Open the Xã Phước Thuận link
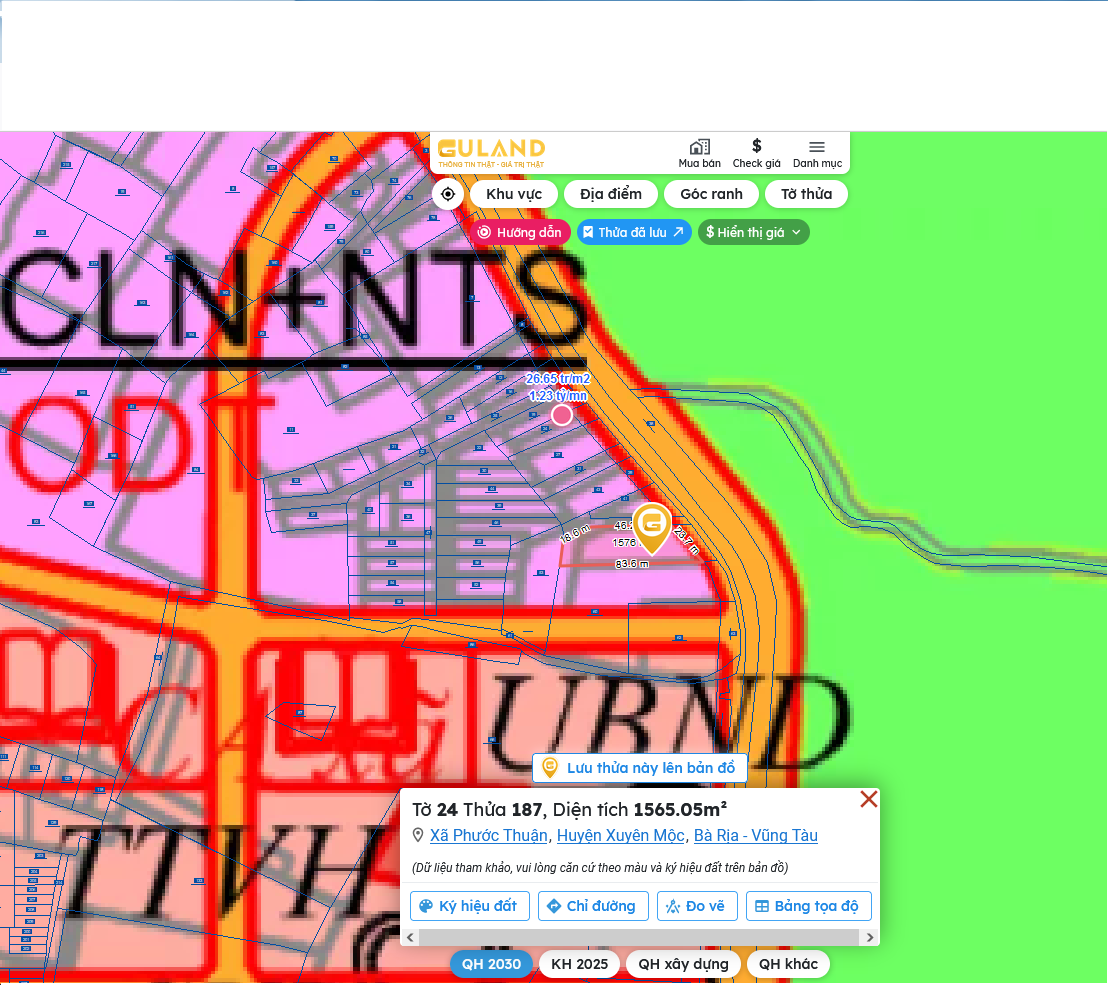The height and width of the screenshot is (985, 1108). (x=488, y=836)
